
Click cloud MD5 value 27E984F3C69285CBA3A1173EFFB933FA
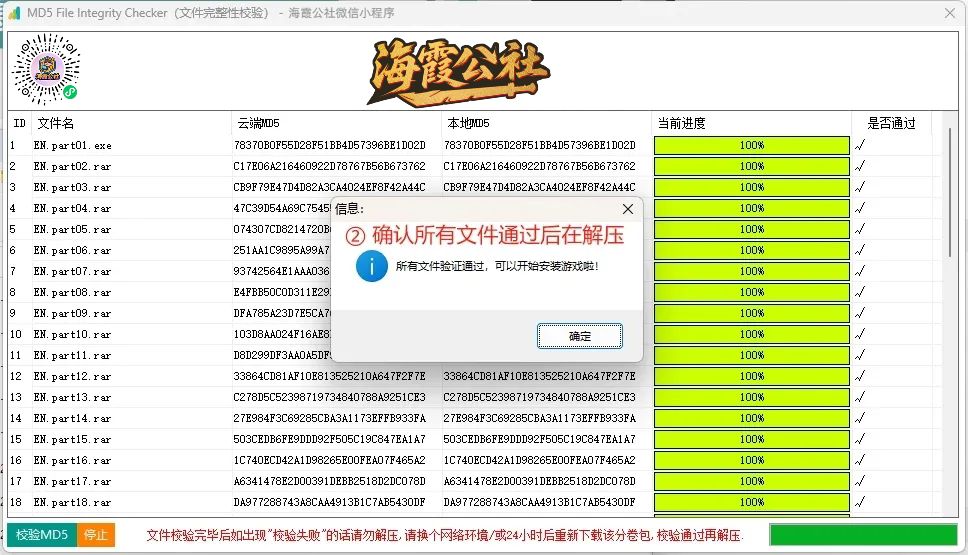[x=330, y=418]
